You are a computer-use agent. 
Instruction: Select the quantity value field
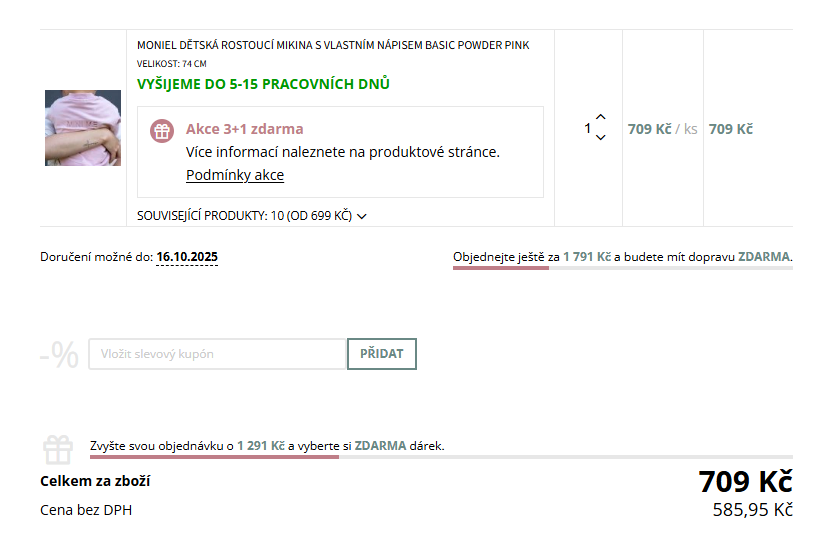click(588, 128)
